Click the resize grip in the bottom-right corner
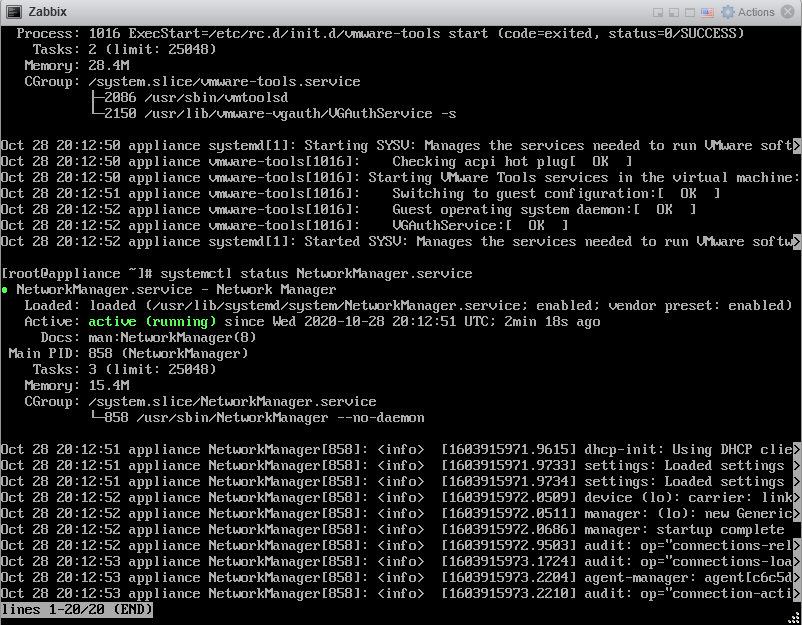The width and height of the screenshot is (802, 625). tap(794, 618)
